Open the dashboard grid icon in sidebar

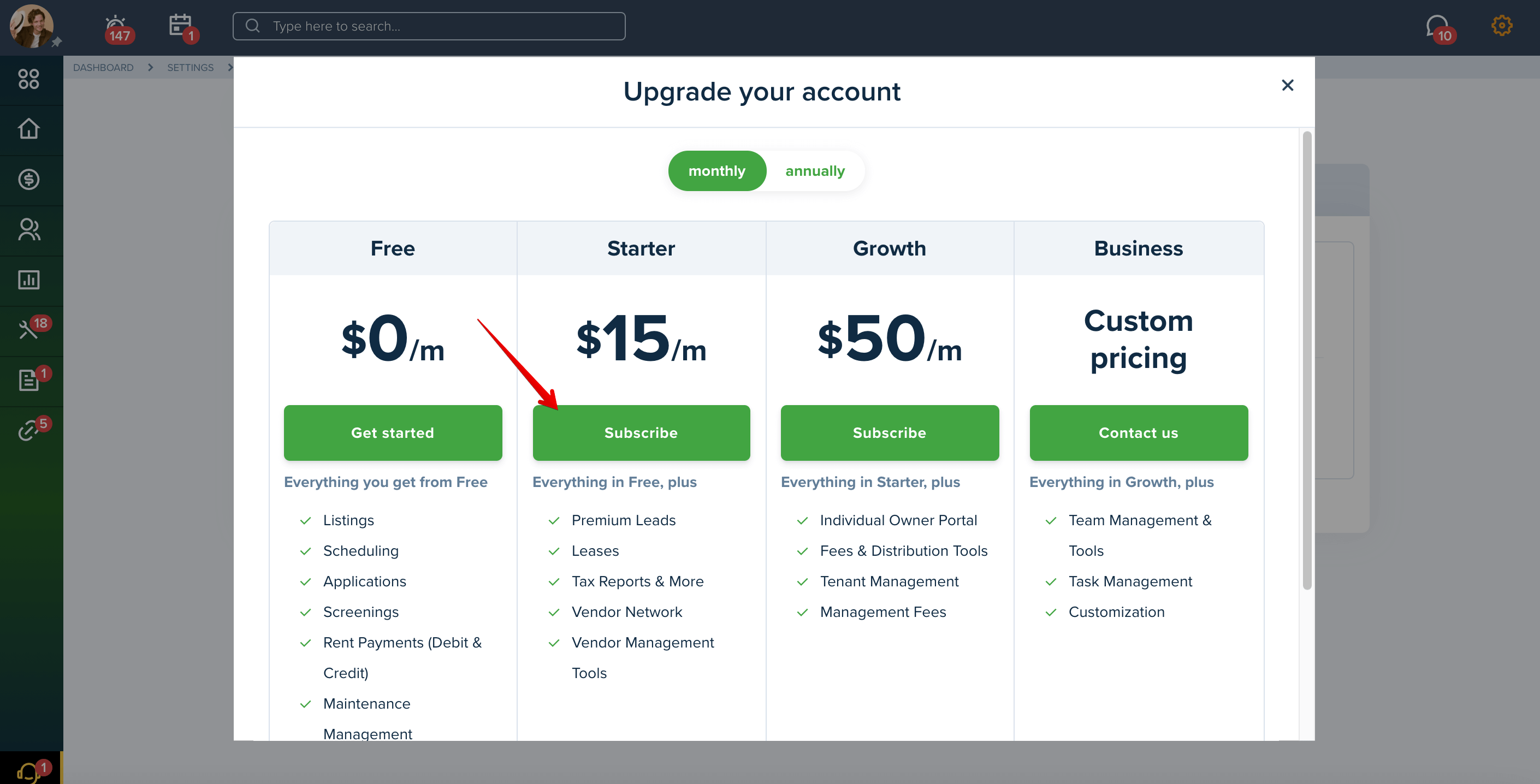tap(29, 79)
